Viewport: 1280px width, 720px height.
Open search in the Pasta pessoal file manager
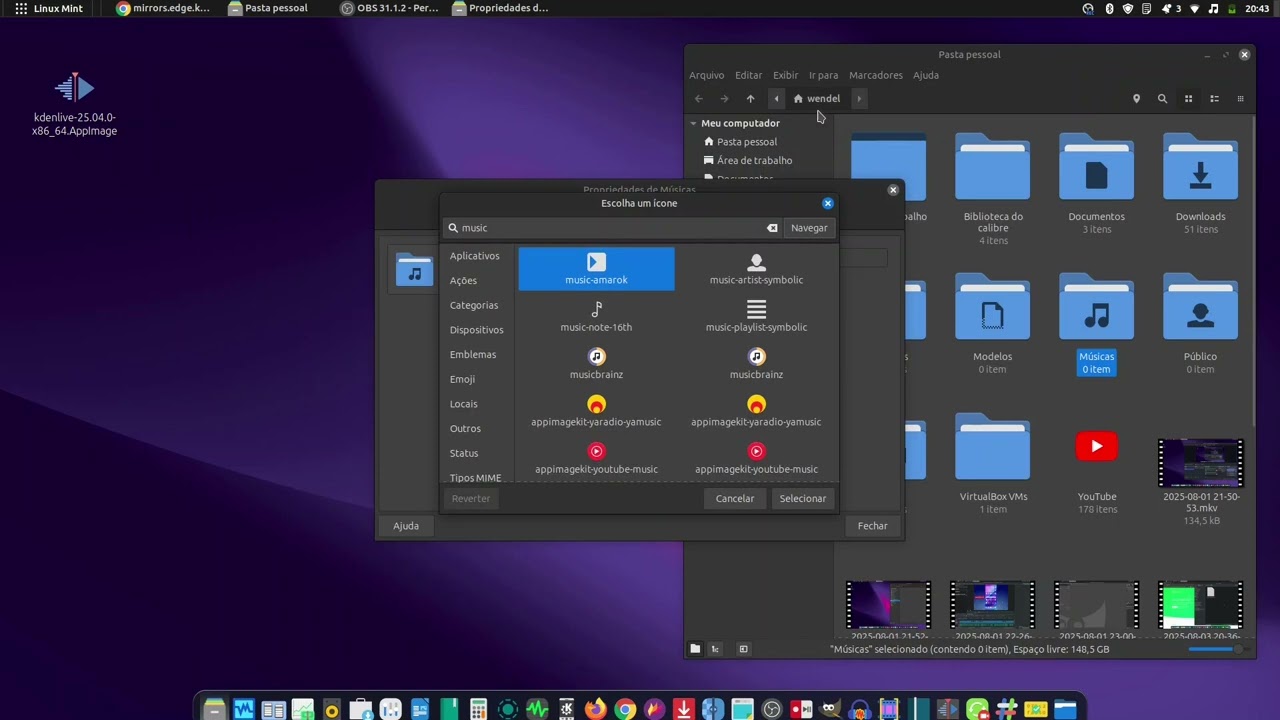(1162, 99)
